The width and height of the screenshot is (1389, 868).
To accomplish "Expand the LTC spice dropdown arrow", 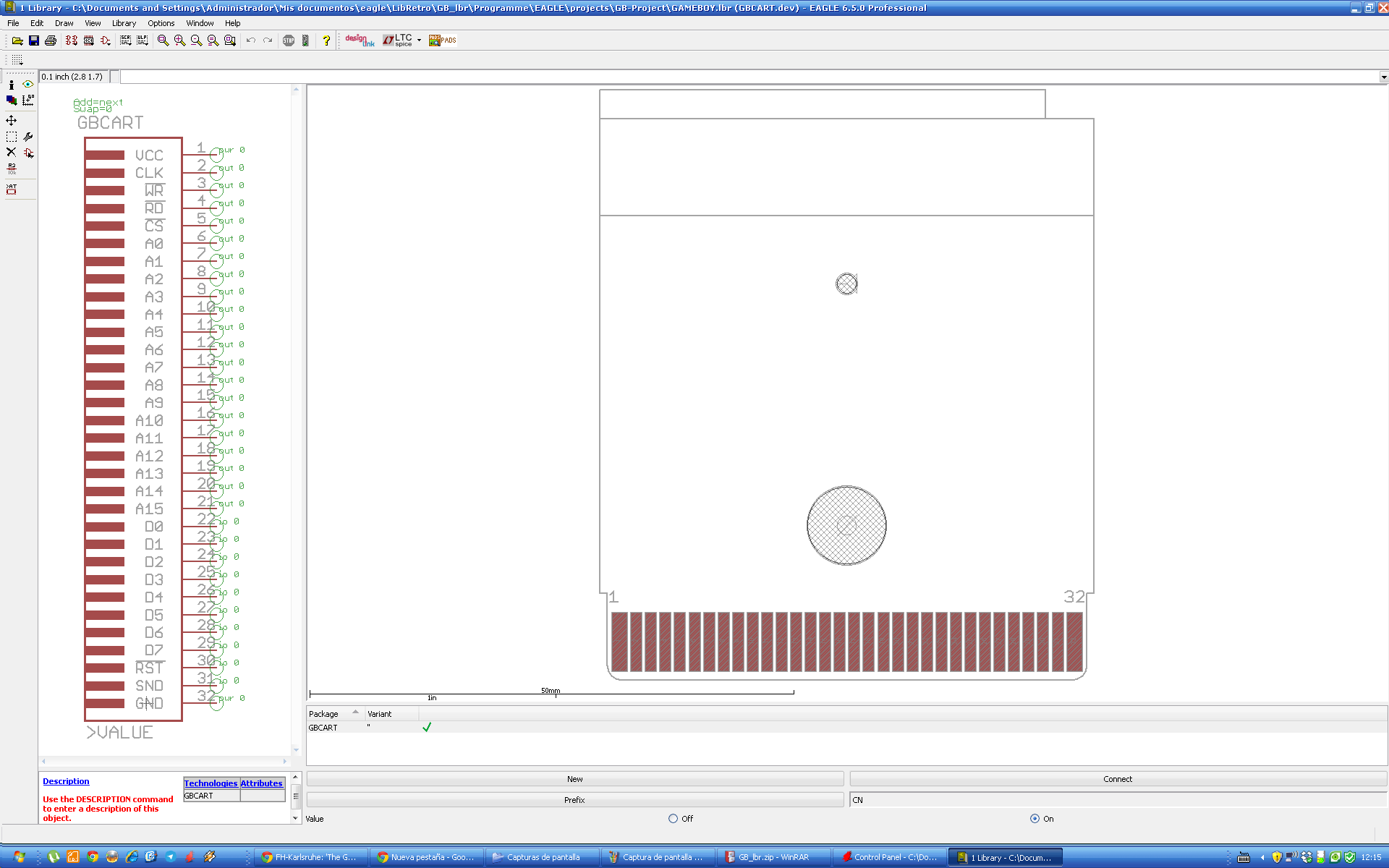I will pos(420,41).
